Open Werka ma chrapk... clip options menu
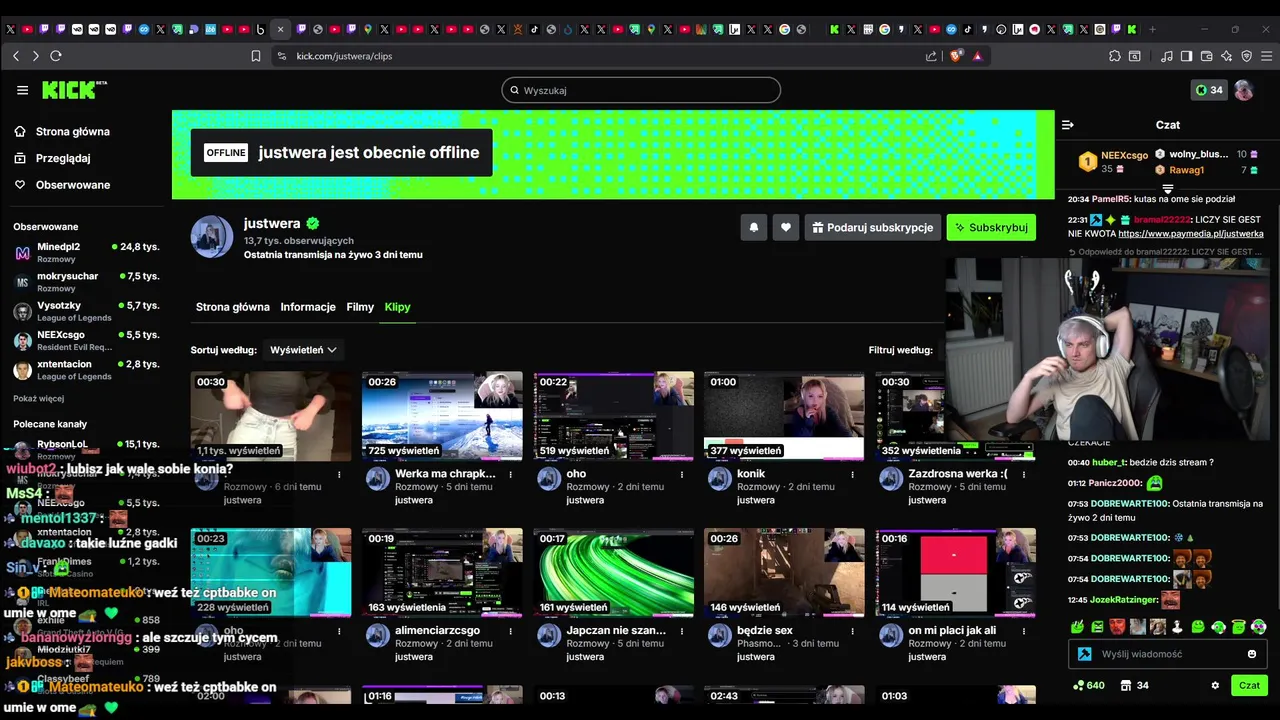The height and width of the screenshot is (720, 1280). tap(511, 475)
